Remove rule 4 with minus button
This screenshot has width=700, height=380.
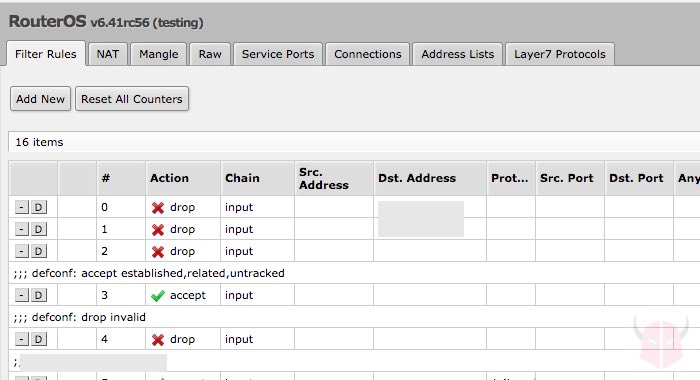tap(21, 339)
